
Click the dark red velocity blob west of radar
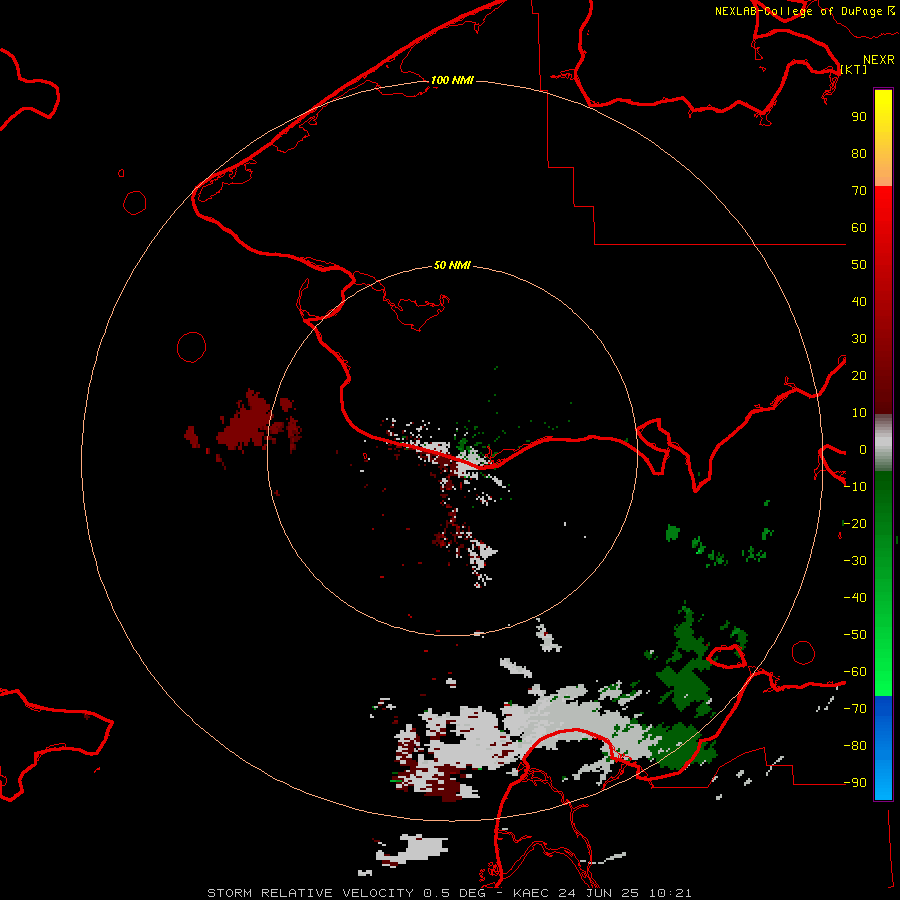pos(247,424)
